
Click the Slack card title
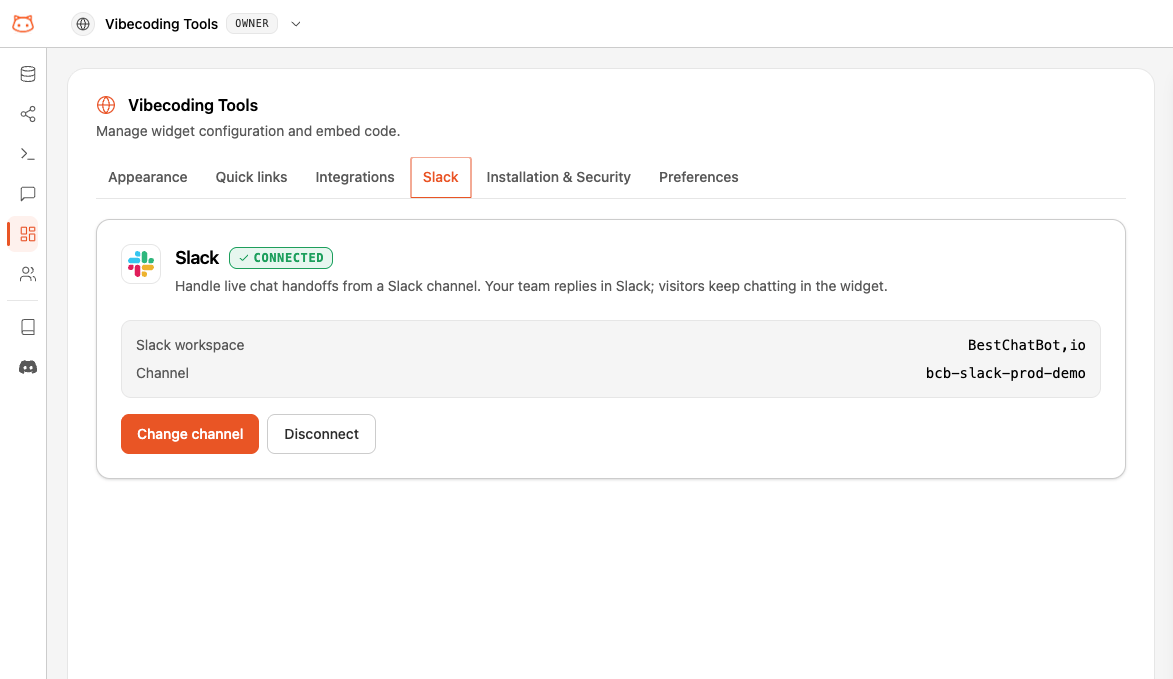click(197, 258)
